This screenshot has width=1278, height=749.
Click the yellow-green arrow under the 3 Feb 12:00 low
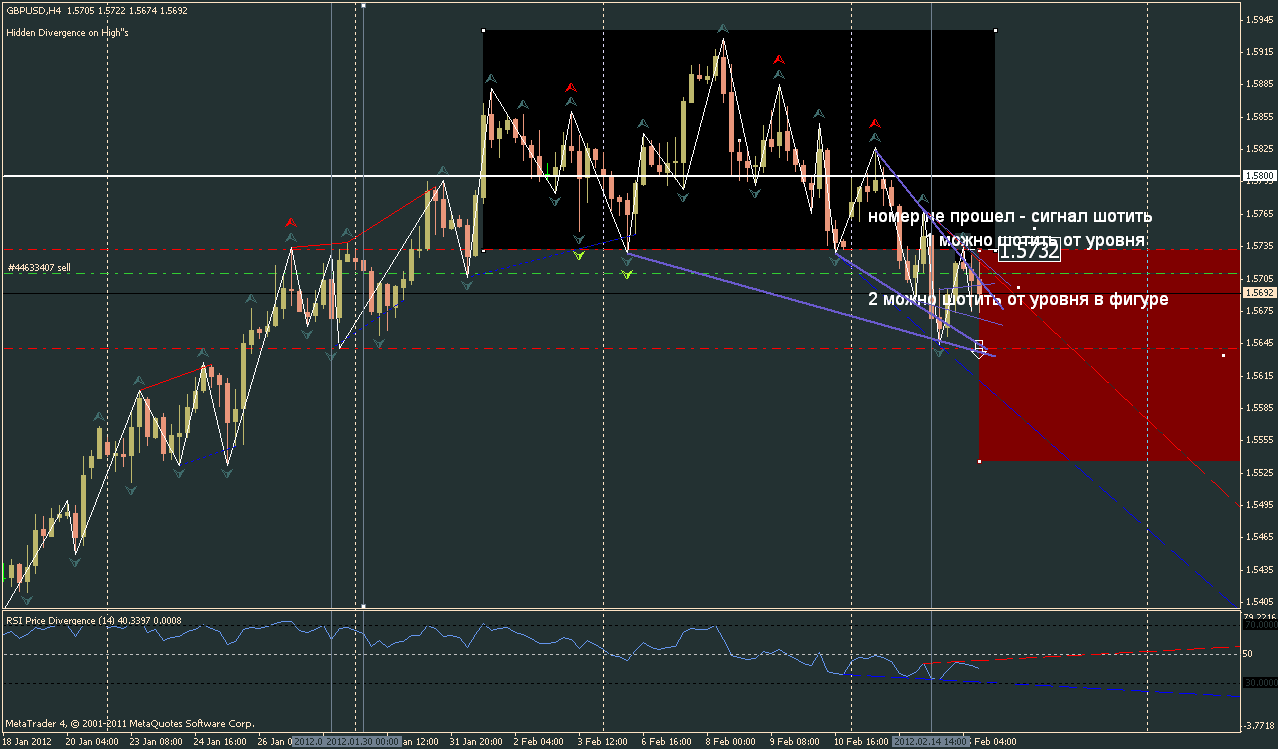coord(627,273)
